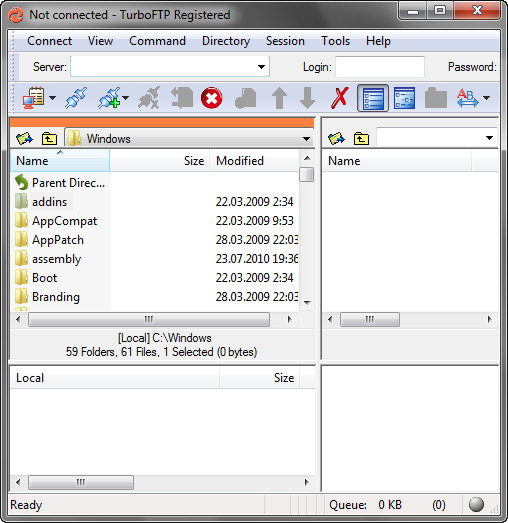
Task: Select the Parent Directory entry
Action: click(60, 183)
